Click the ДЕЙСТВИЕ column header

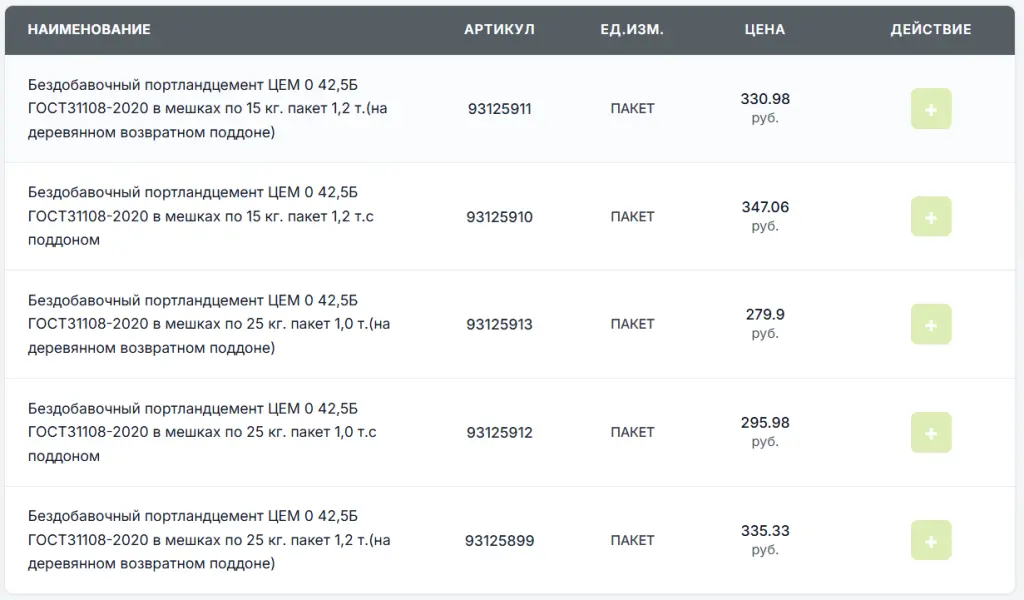[931, 29]
